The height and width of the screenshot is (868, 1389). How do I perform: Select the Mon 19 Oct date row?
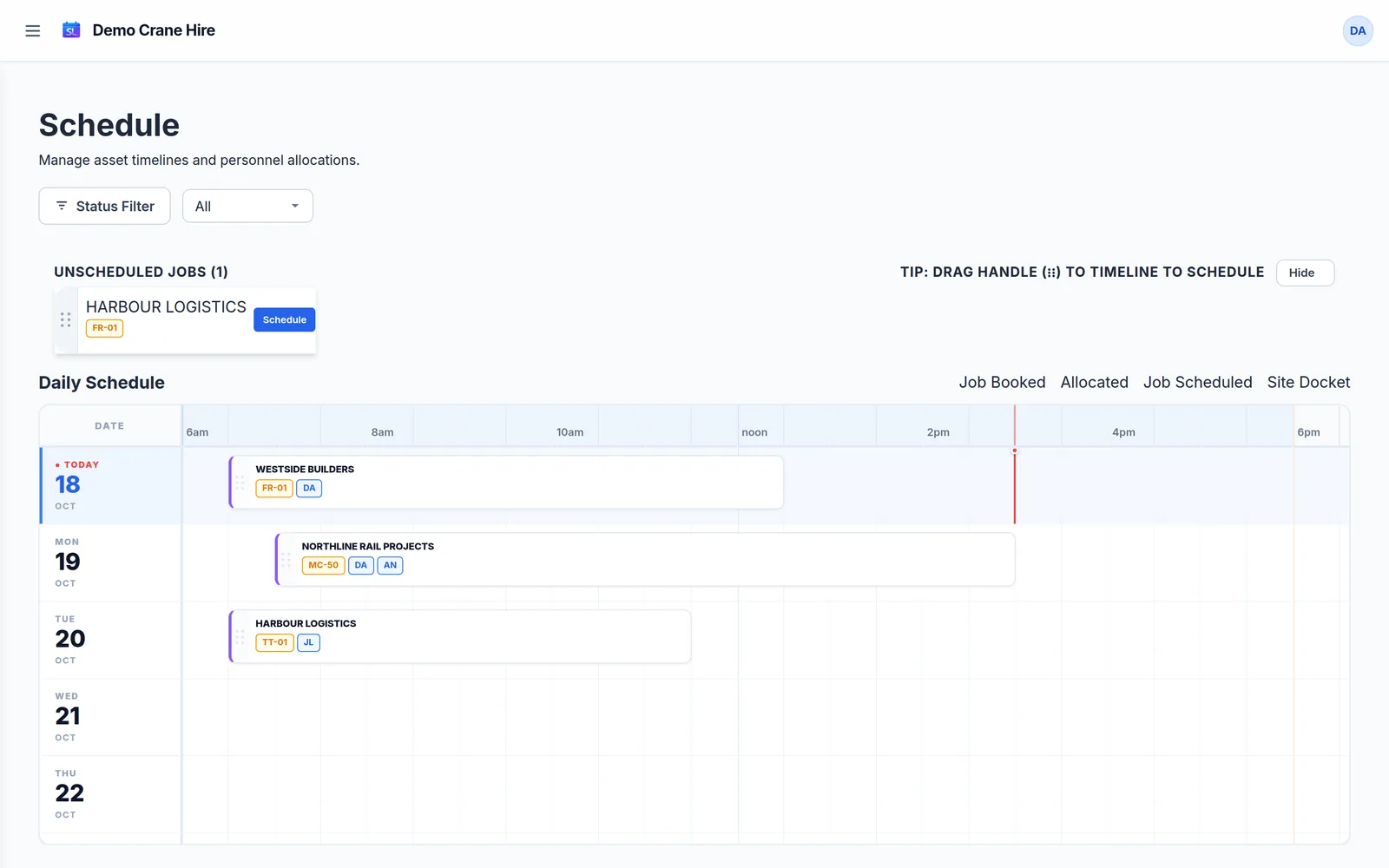[x=110, y=562]
